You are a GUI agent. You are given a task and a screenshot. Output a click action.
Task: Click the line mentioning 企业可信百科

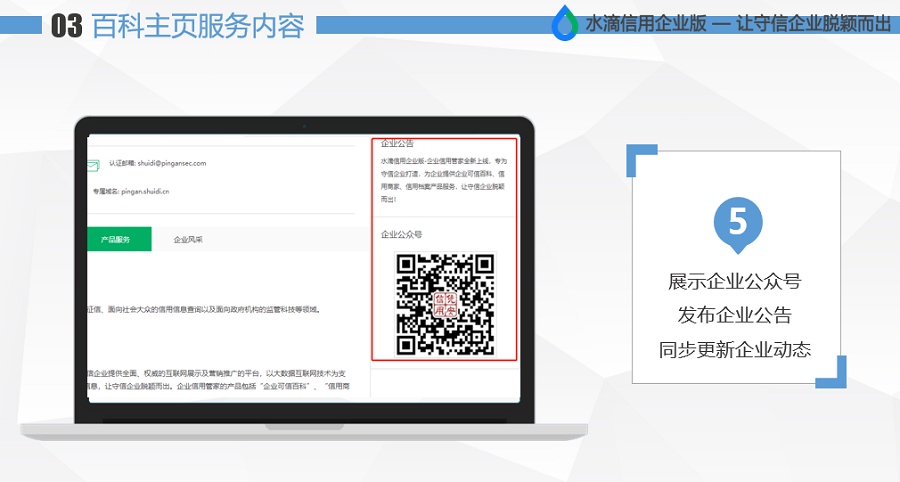click(219, 386)
